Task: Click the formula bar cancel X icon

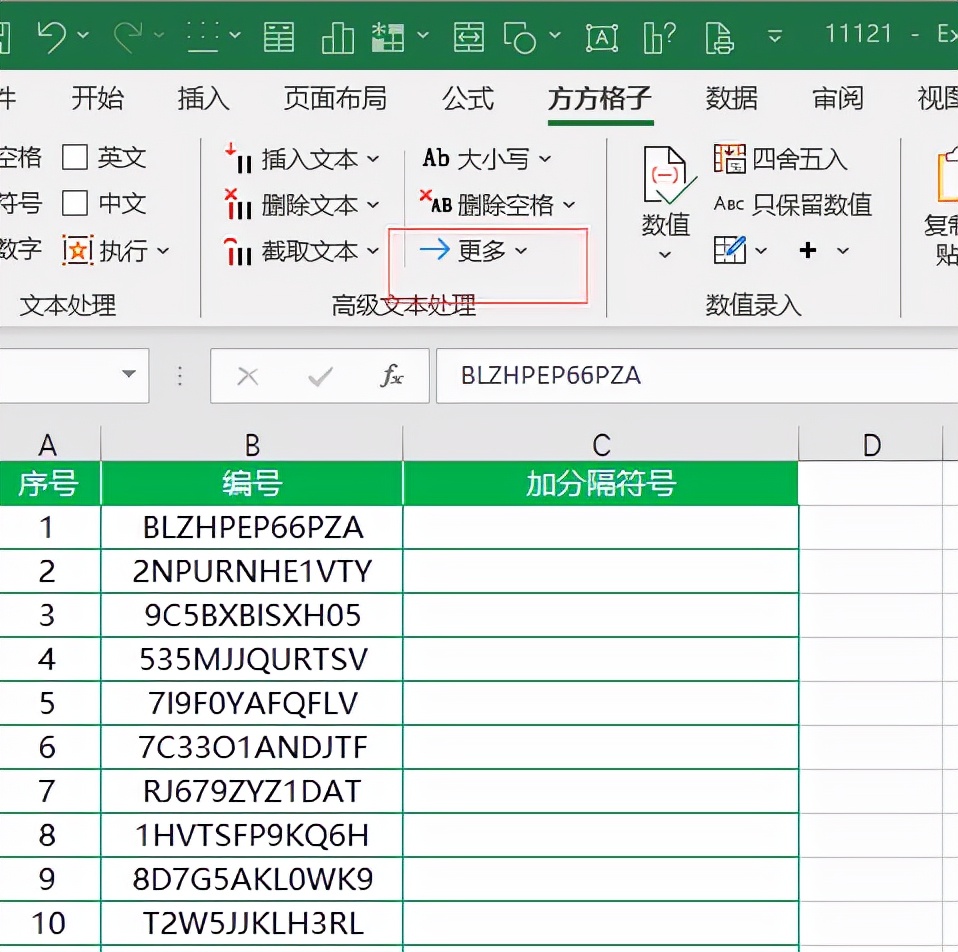Action: click(x=247, y=376)
